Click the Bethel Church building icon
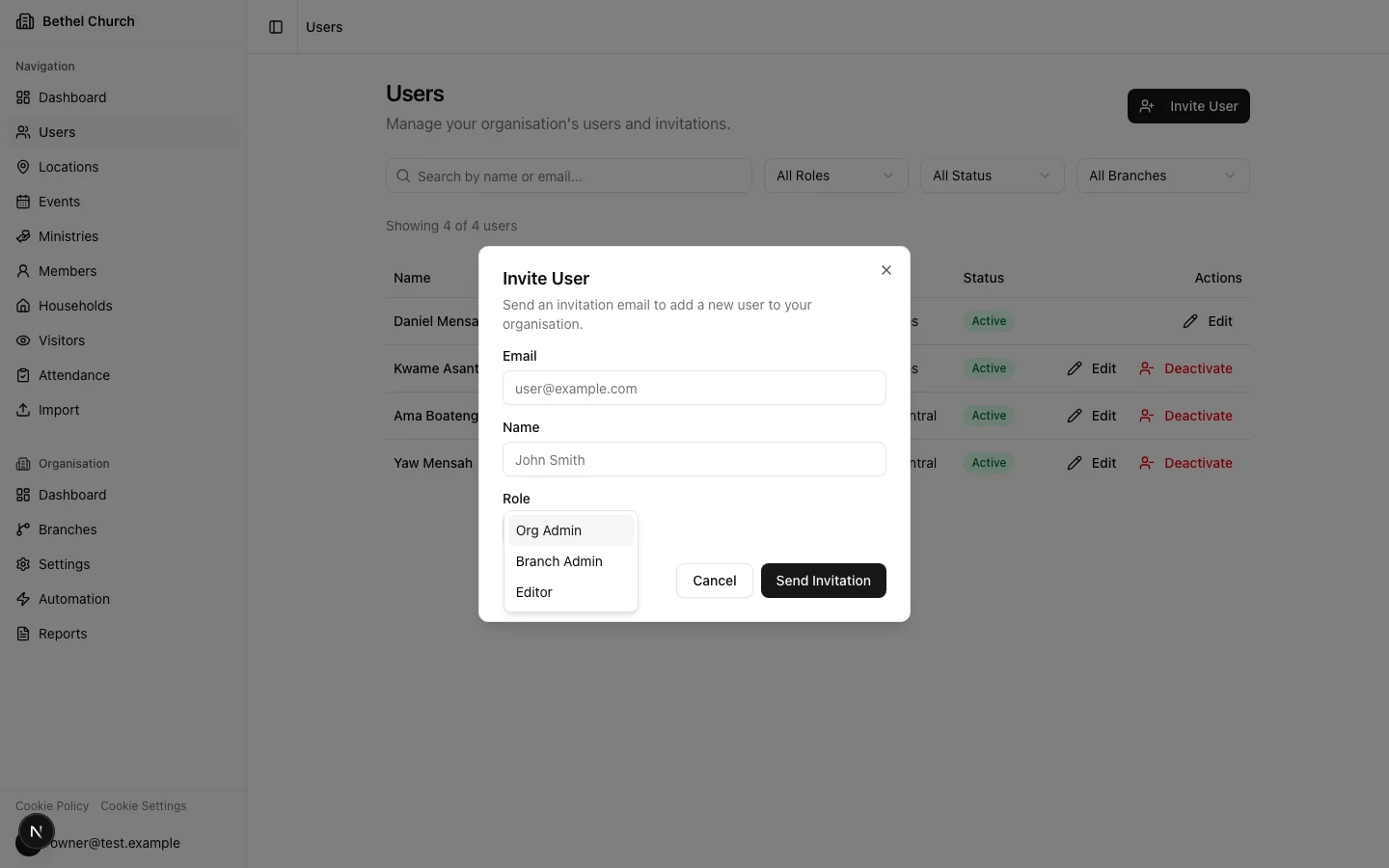Image resolution: width=1389 pixels, height=868 pixels. coord(25,21)
